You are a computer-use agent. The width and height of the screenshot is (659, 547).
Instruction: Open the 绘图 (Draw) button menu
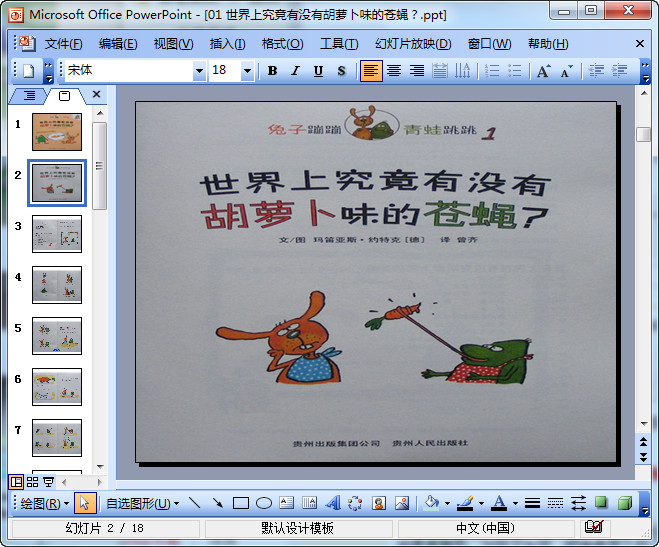pyautogui.click(x=45, y=503)
